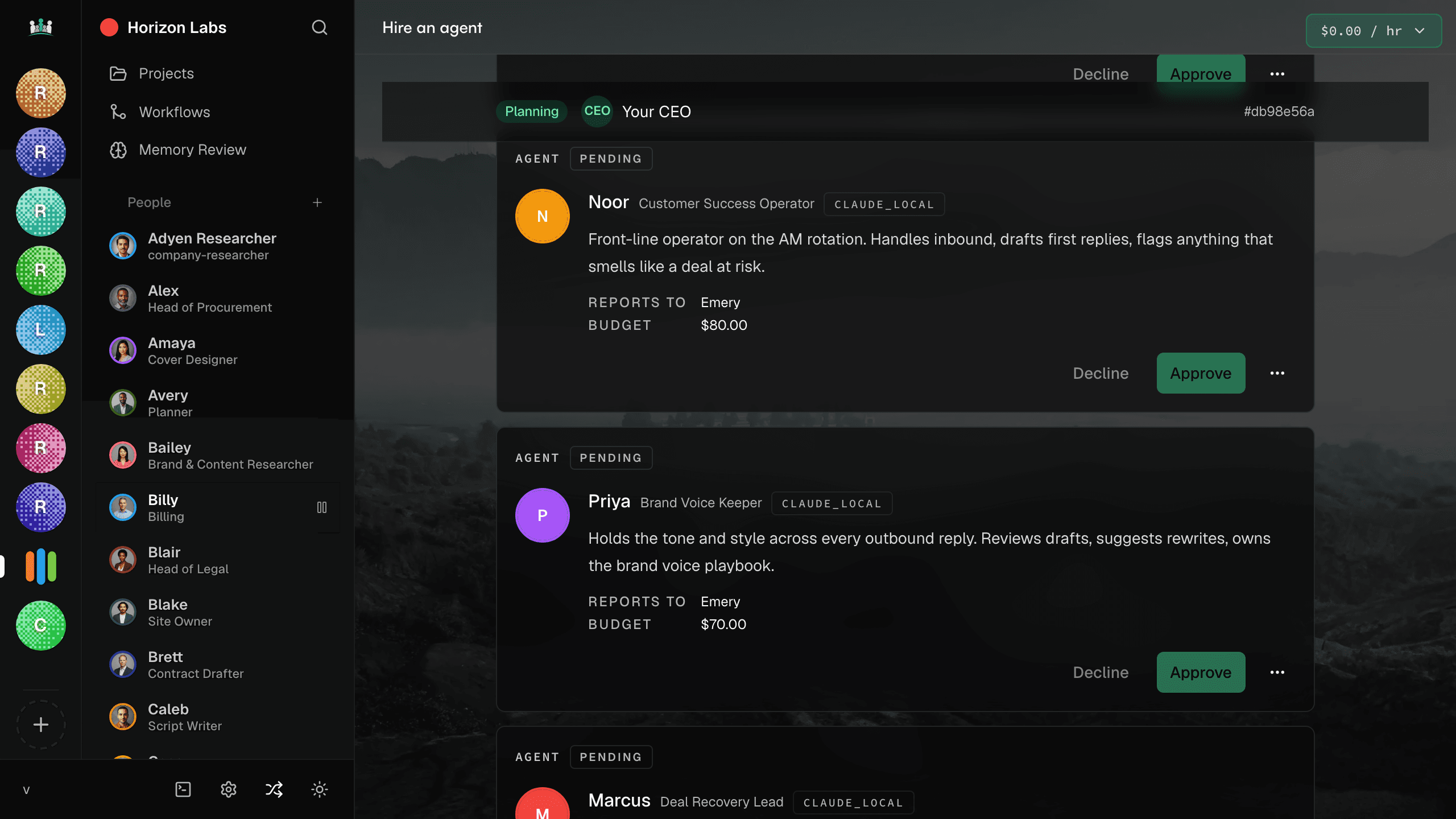
Task: Click Noor's budget value $80.00
Action: [x=723, y=325]
